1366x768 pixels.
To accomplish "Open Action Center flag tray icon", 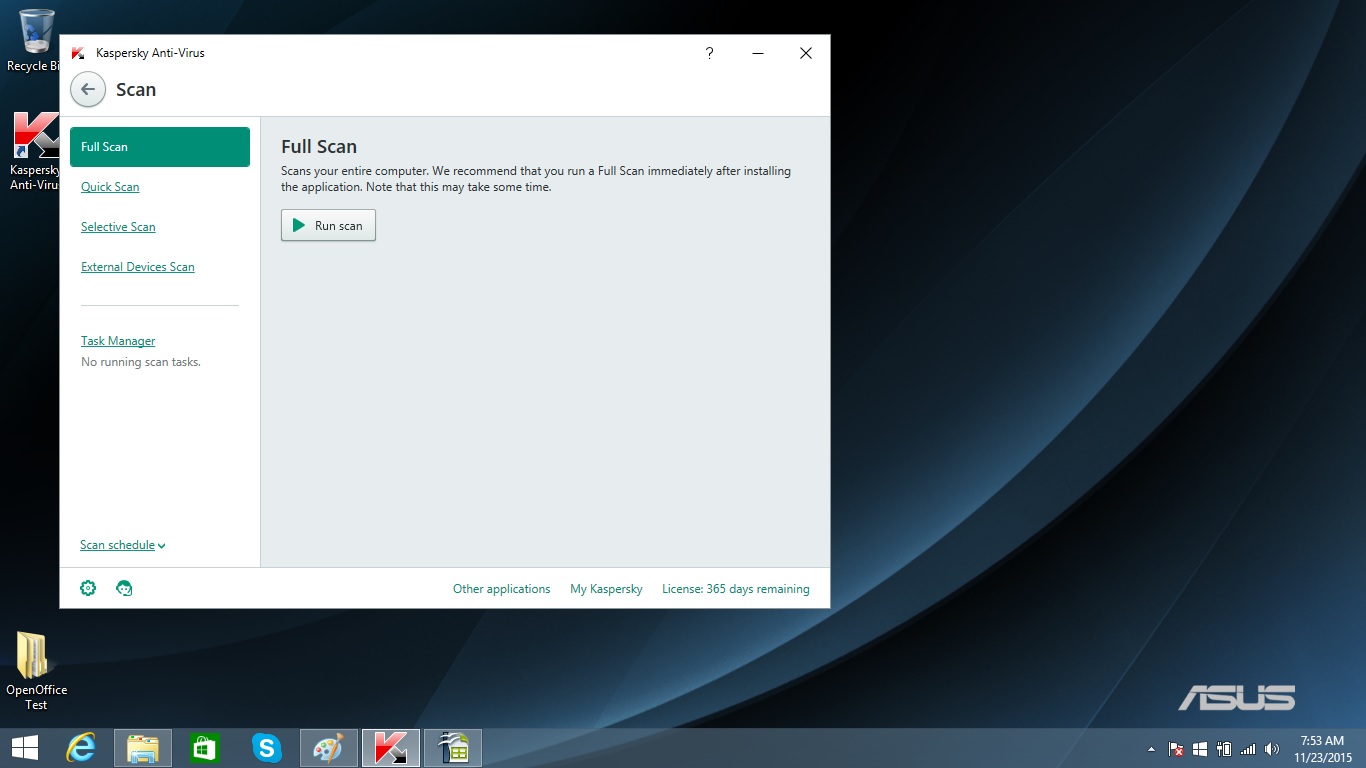I will [x=1176, y=749].
